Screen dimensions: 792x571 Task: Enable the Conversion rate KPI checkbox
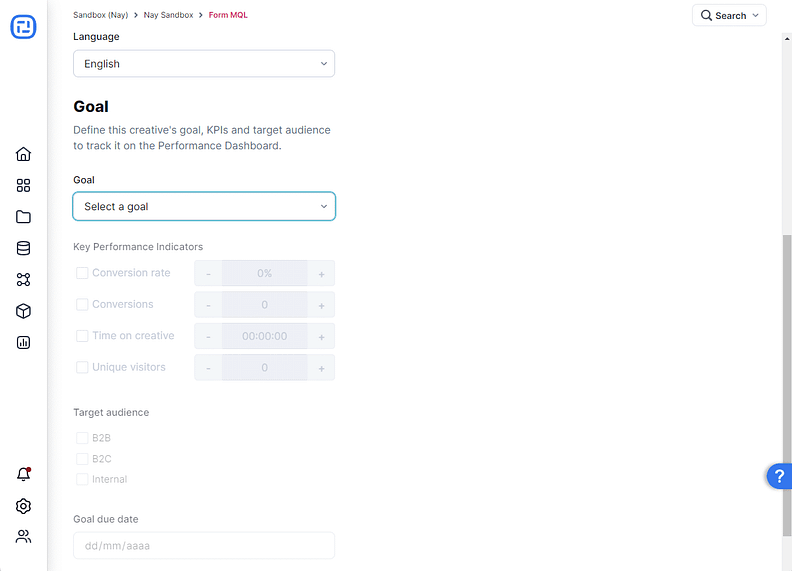[82, 273]
